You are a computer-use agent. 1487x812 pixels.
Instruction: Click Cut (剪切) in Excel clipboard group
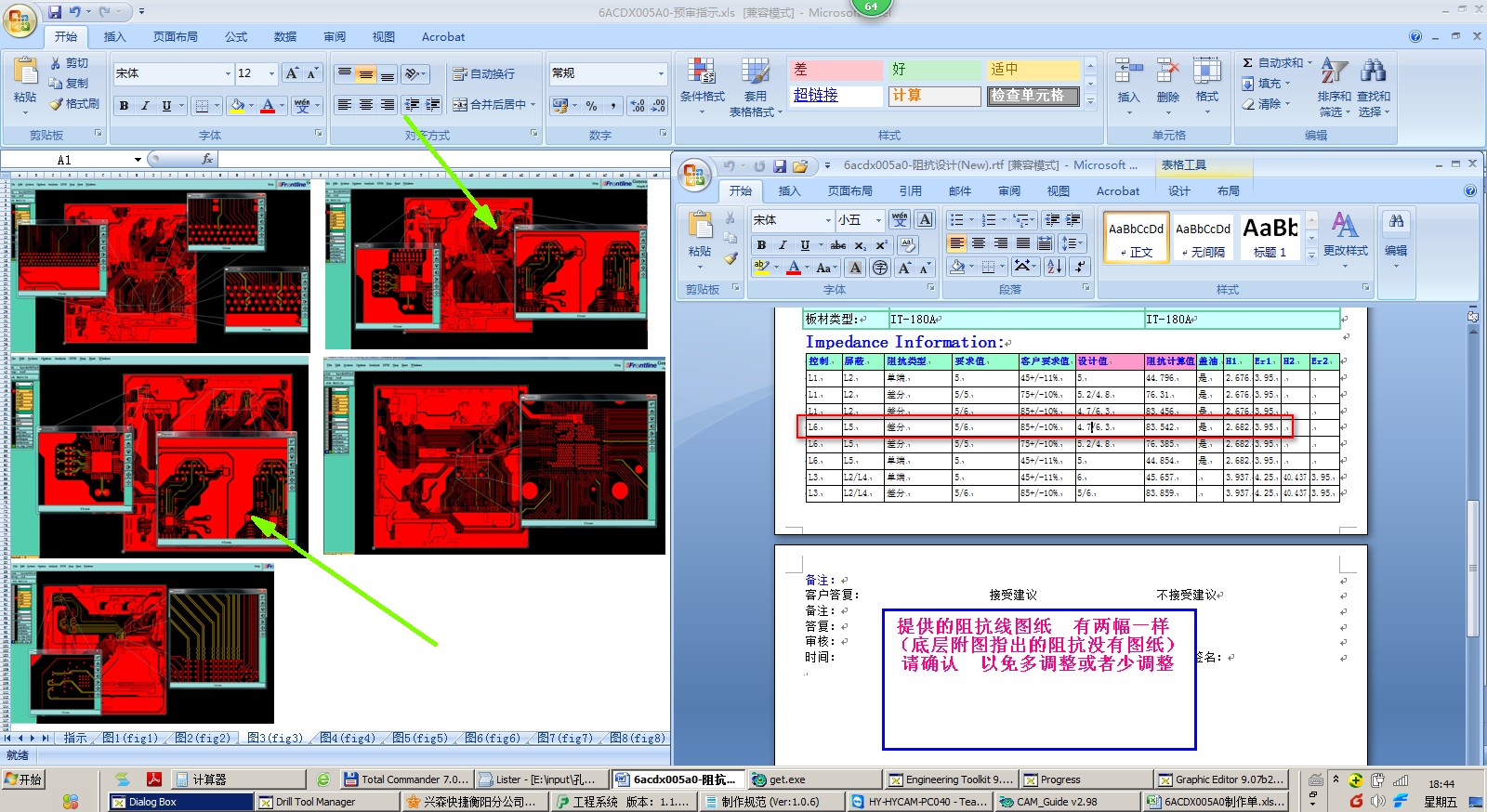pos(70,62)
